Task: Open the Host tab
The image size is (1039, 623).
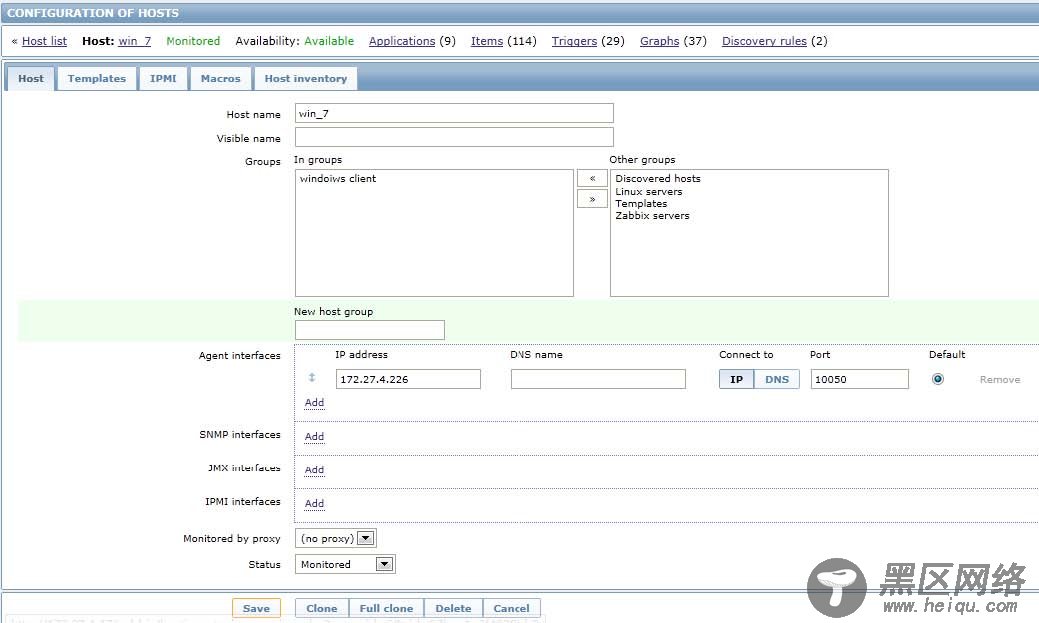Action: point(30,78)
